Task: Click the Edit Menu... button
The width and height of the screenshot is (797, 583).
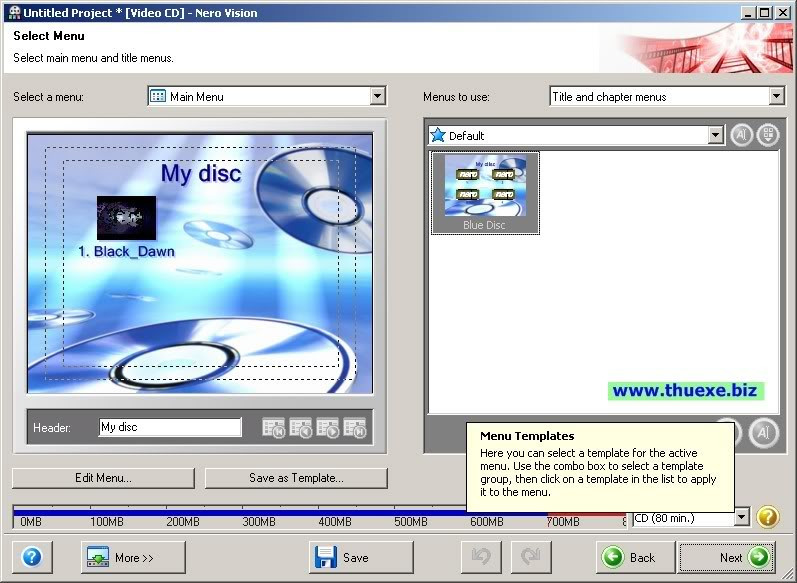Action: (103, 478)
